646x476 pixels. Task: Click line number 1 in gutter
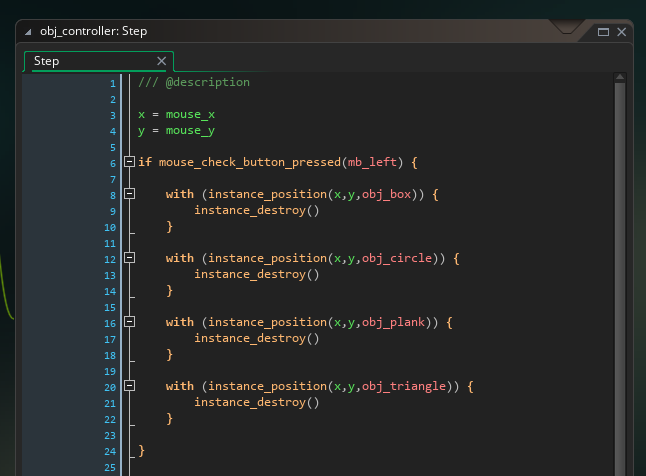(x=113, y=84)
